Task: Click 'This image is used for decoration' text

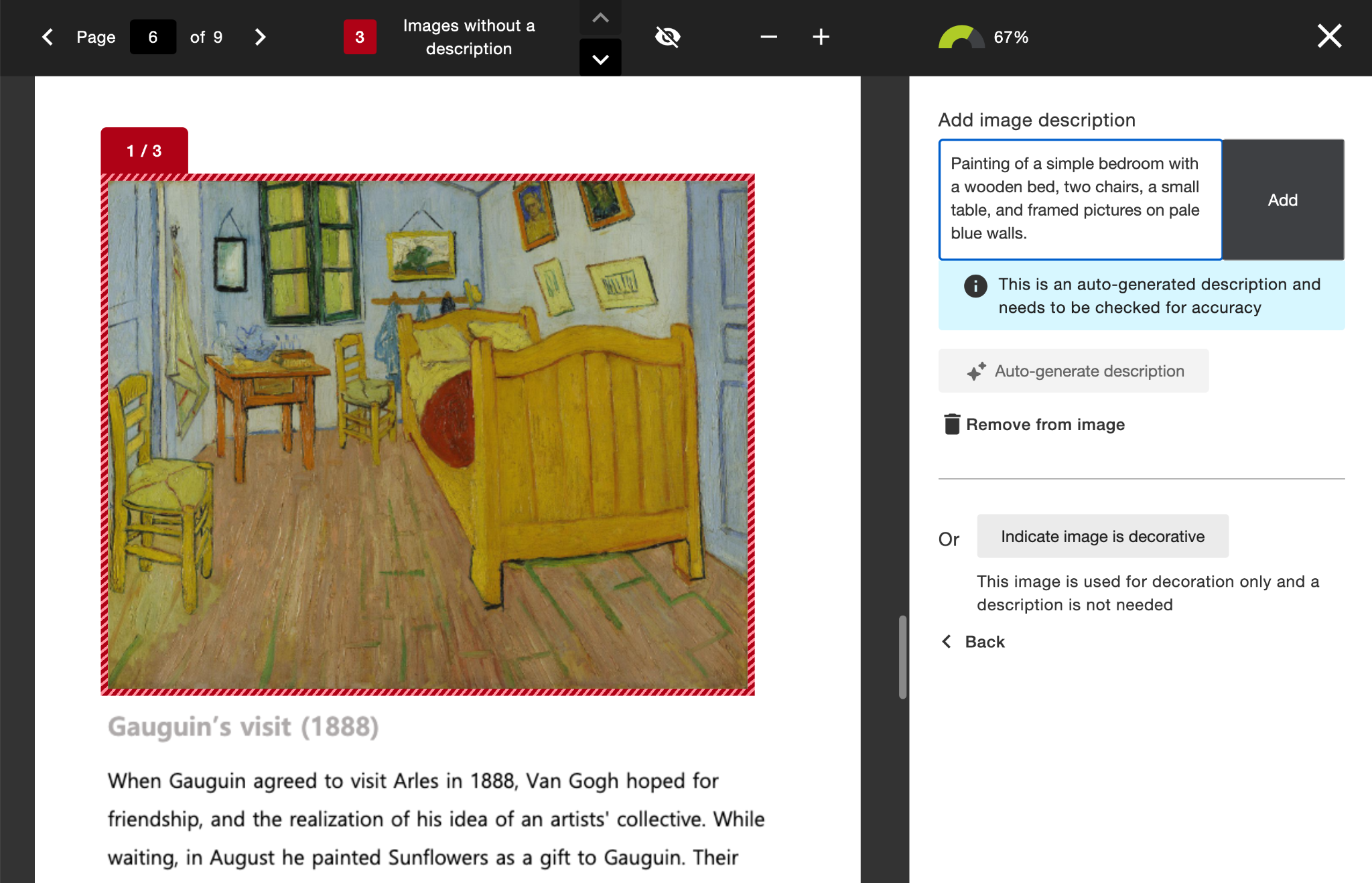Action: (x=1148, y=593)
